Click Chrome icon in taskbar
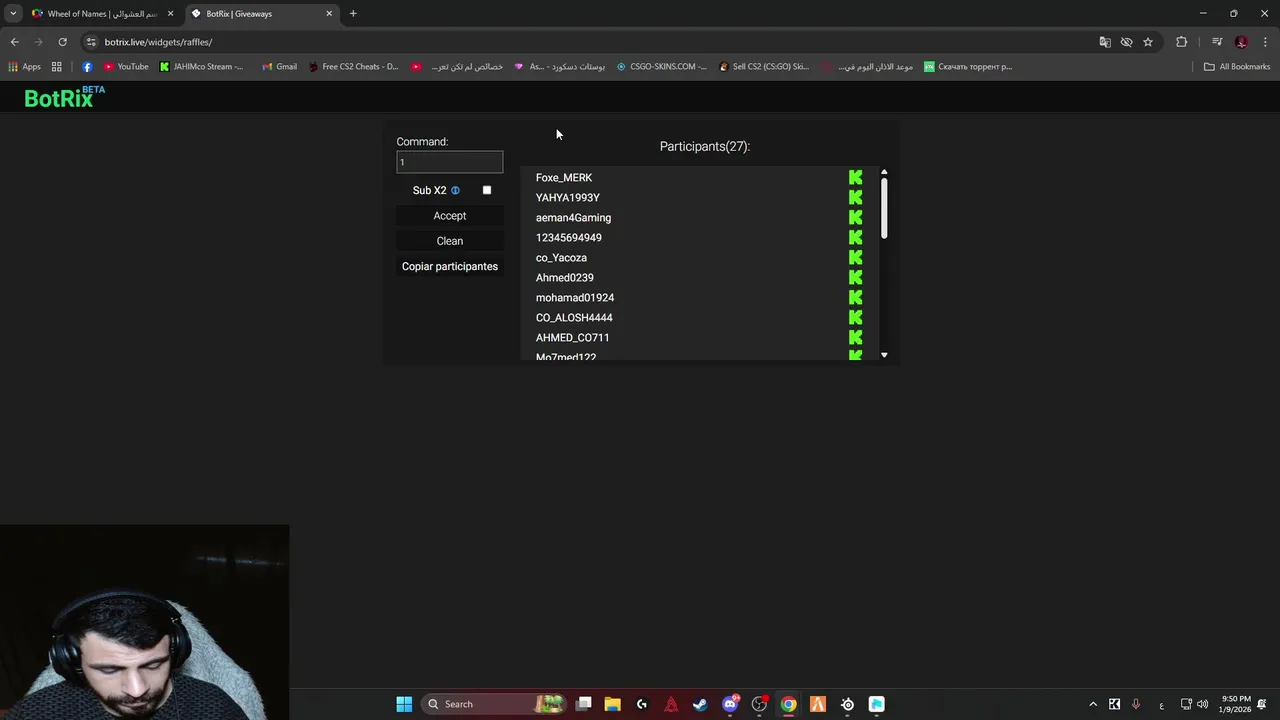The height and width of the screenshot is (720, 1280). (789, 704)
